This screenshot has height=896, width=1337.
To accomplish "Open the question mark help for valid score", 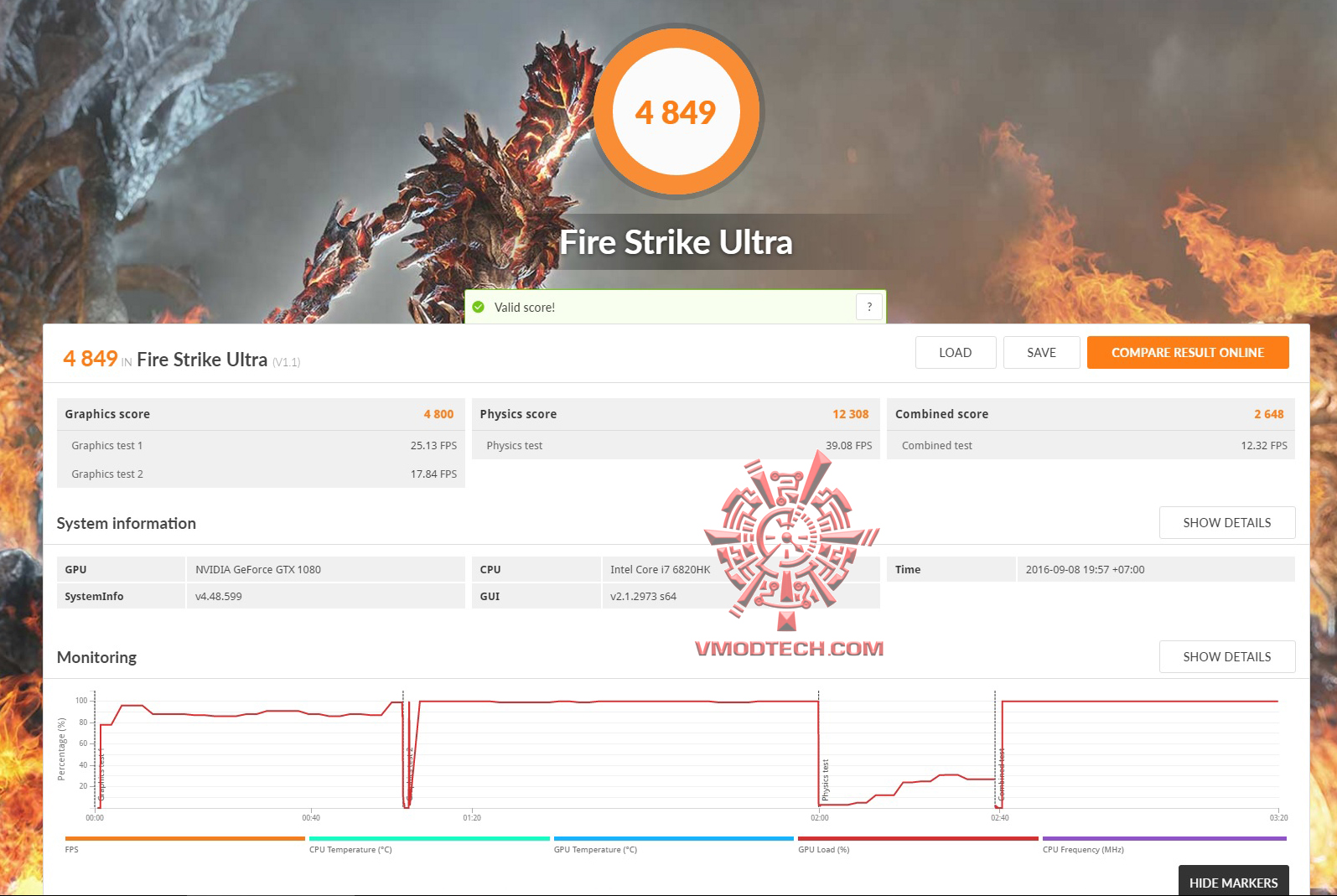I will (869, 307).
